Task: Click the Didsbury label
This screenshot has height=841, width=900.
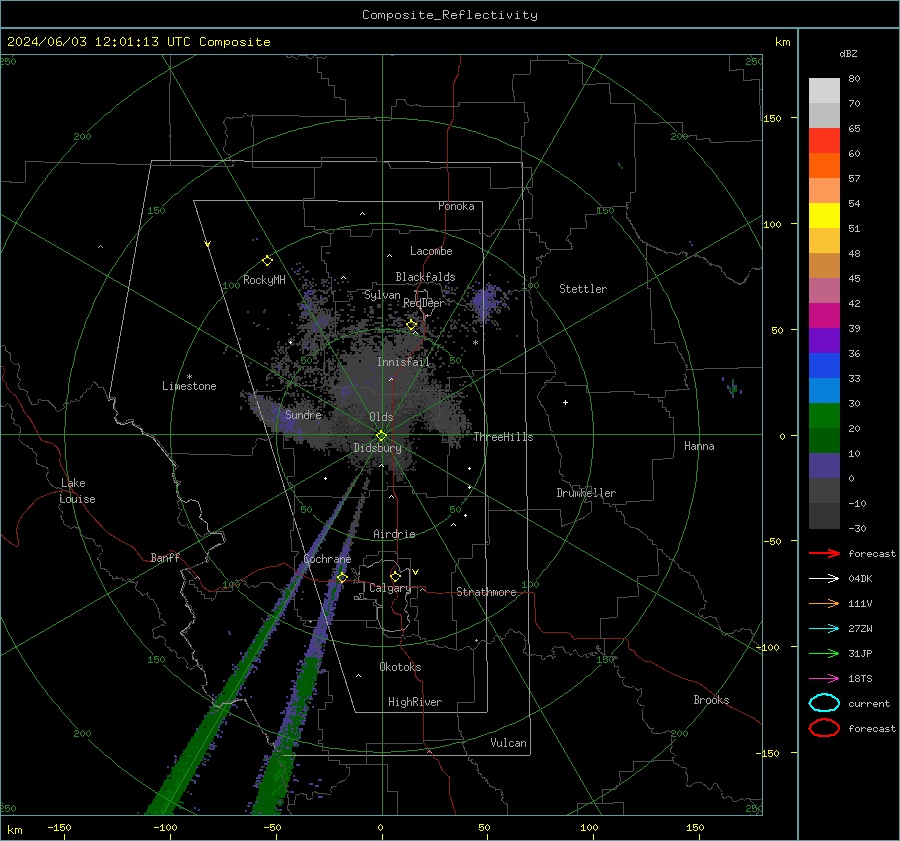Action: pyautogui.click(x=377, y=448)
